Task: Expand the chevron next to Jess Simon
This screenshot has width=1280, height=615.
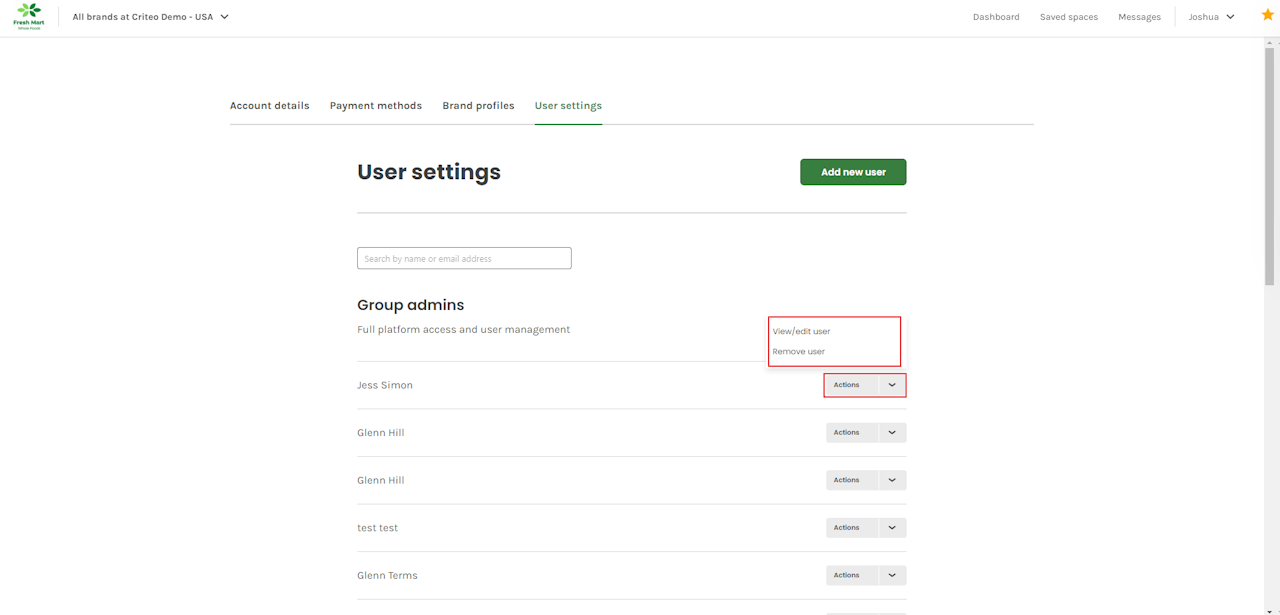Action: [892, 385]
